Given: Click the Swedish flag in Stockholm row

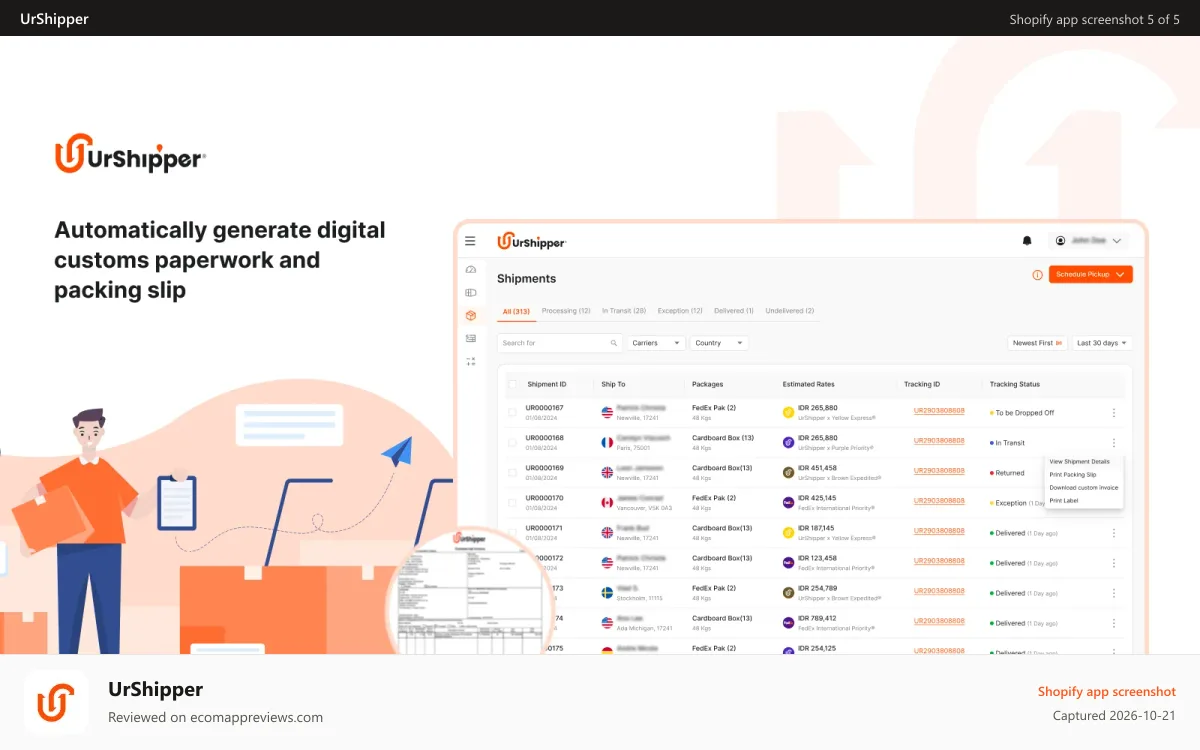Looking at the screenshot, I should point(607,592).
